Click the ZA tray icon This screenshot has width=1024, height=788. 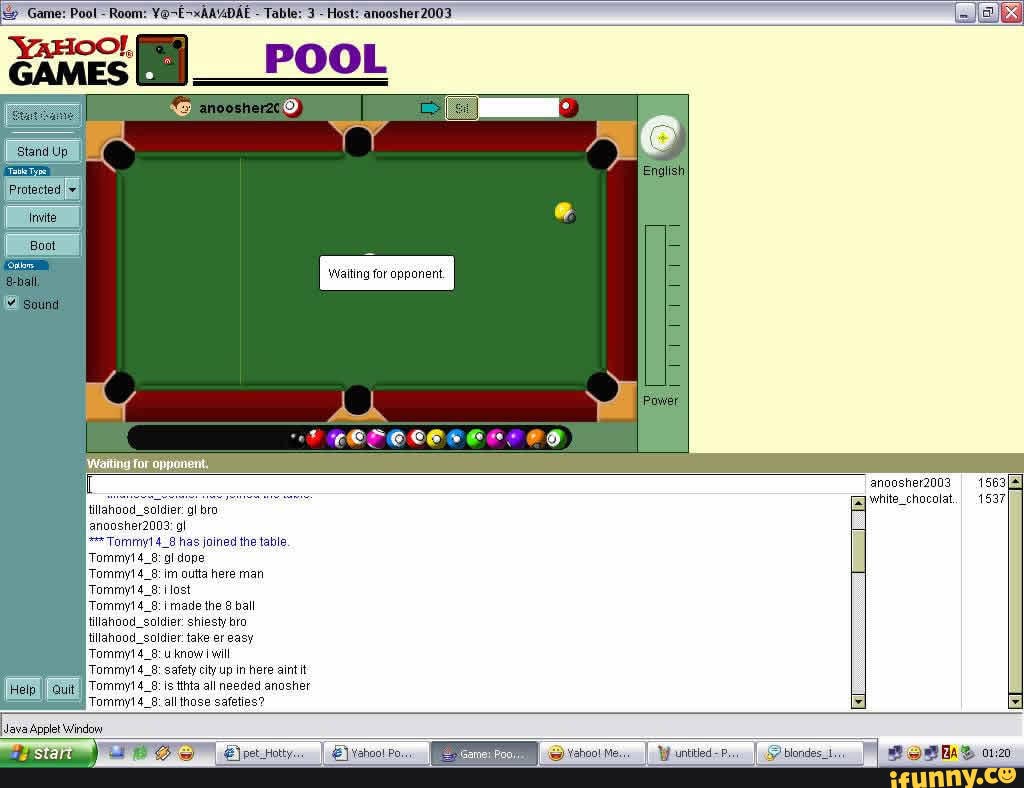click(949, 753)
